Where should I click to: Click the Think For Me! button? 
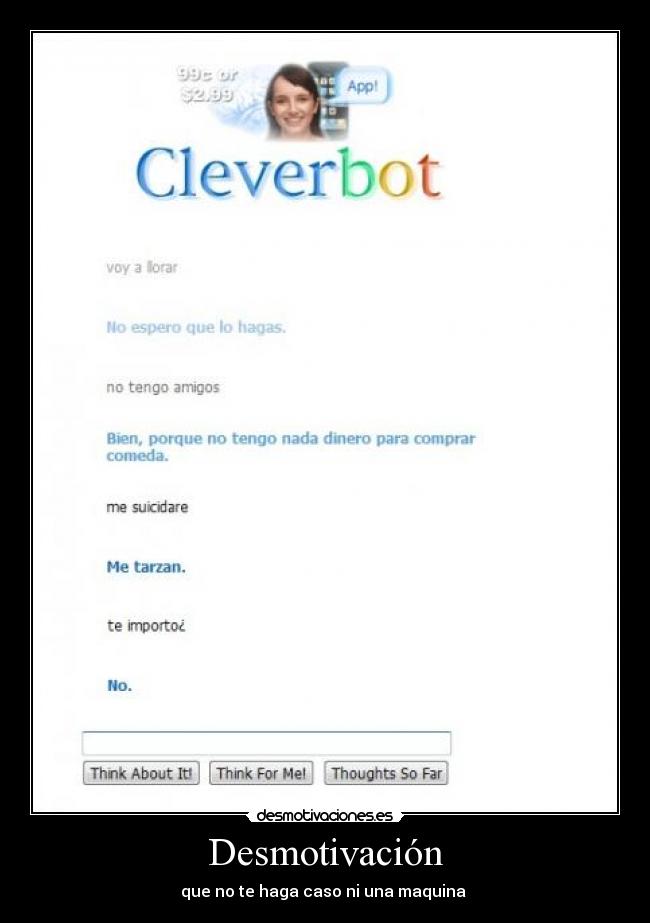[261, 773]
